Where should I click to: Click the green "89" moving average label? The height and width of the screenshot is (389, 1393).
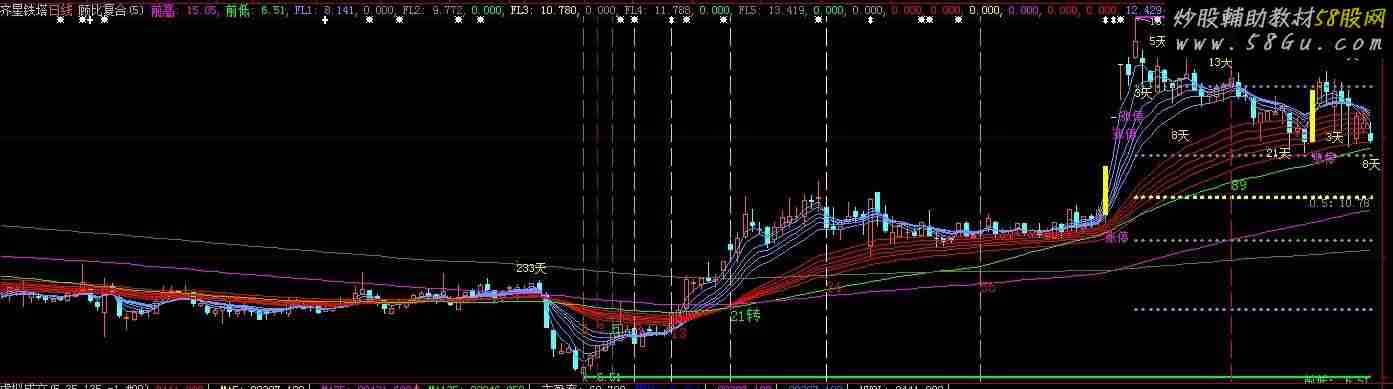[x=1238, y=185]
